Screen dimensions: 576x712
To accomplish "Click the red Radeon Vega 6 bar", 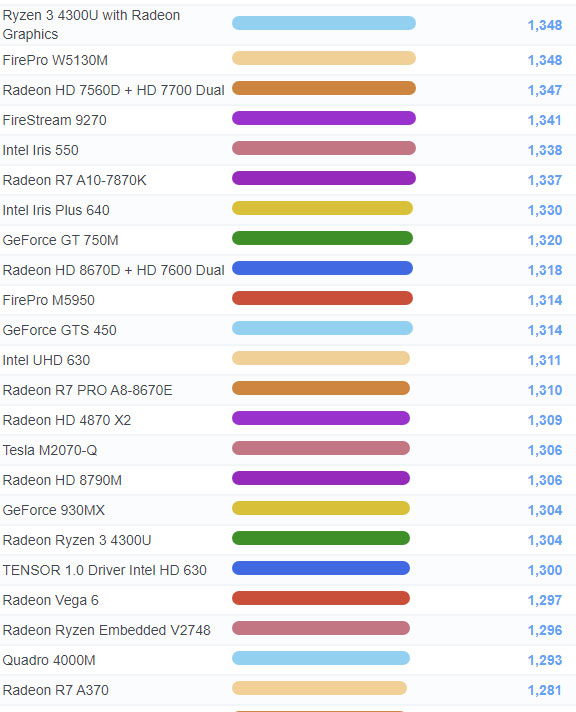I will [x=321, y=598].
